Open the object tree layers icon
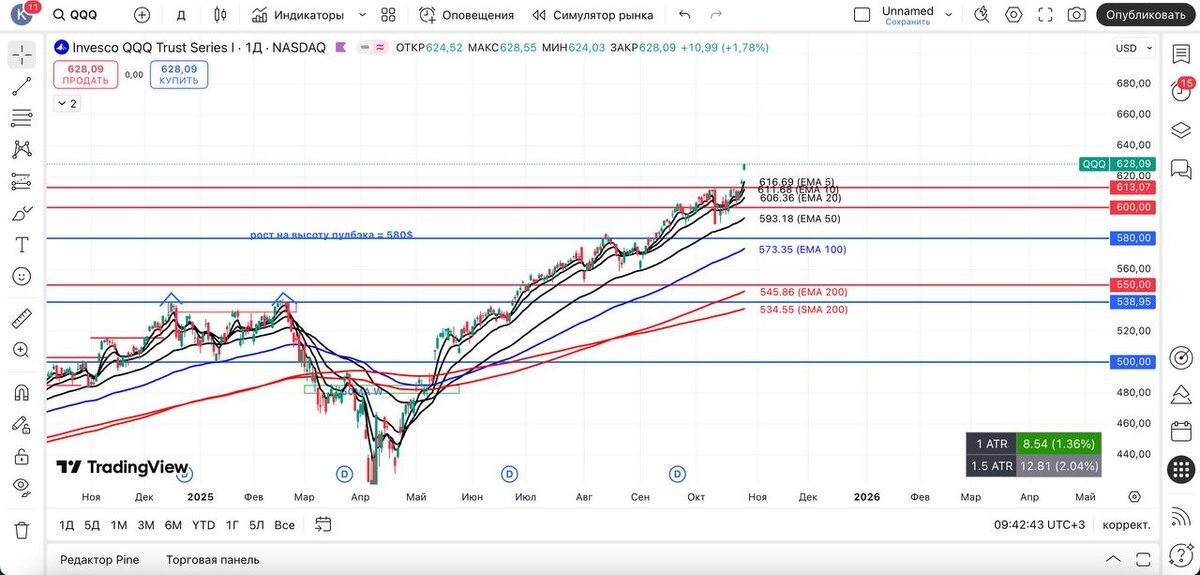The height and width of the screenshot is (575, 1200). [x=1181, y=130]
